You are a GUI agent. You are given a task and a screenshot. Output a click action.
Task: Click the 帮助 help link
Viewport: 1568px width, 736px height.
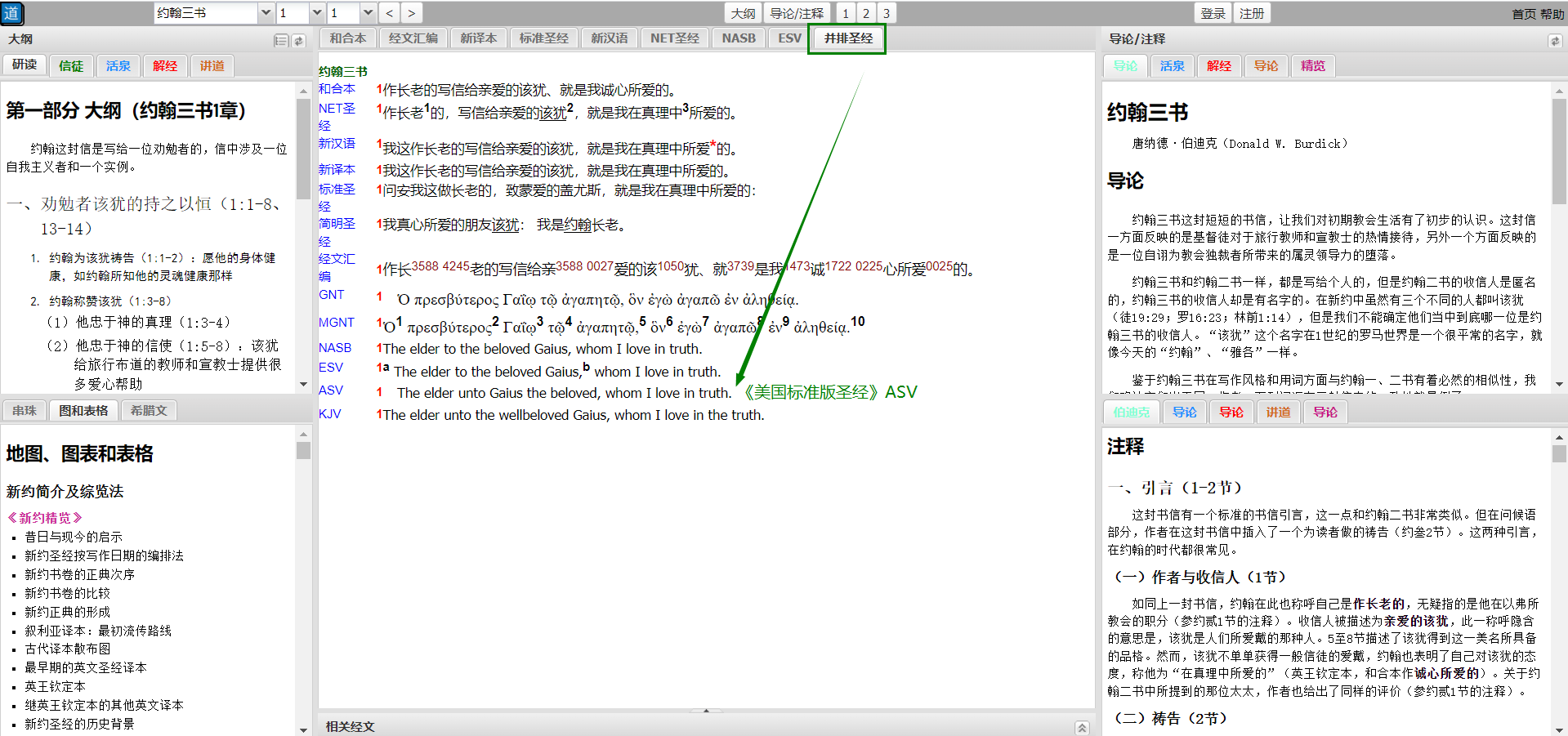(x=1552, y=14)
